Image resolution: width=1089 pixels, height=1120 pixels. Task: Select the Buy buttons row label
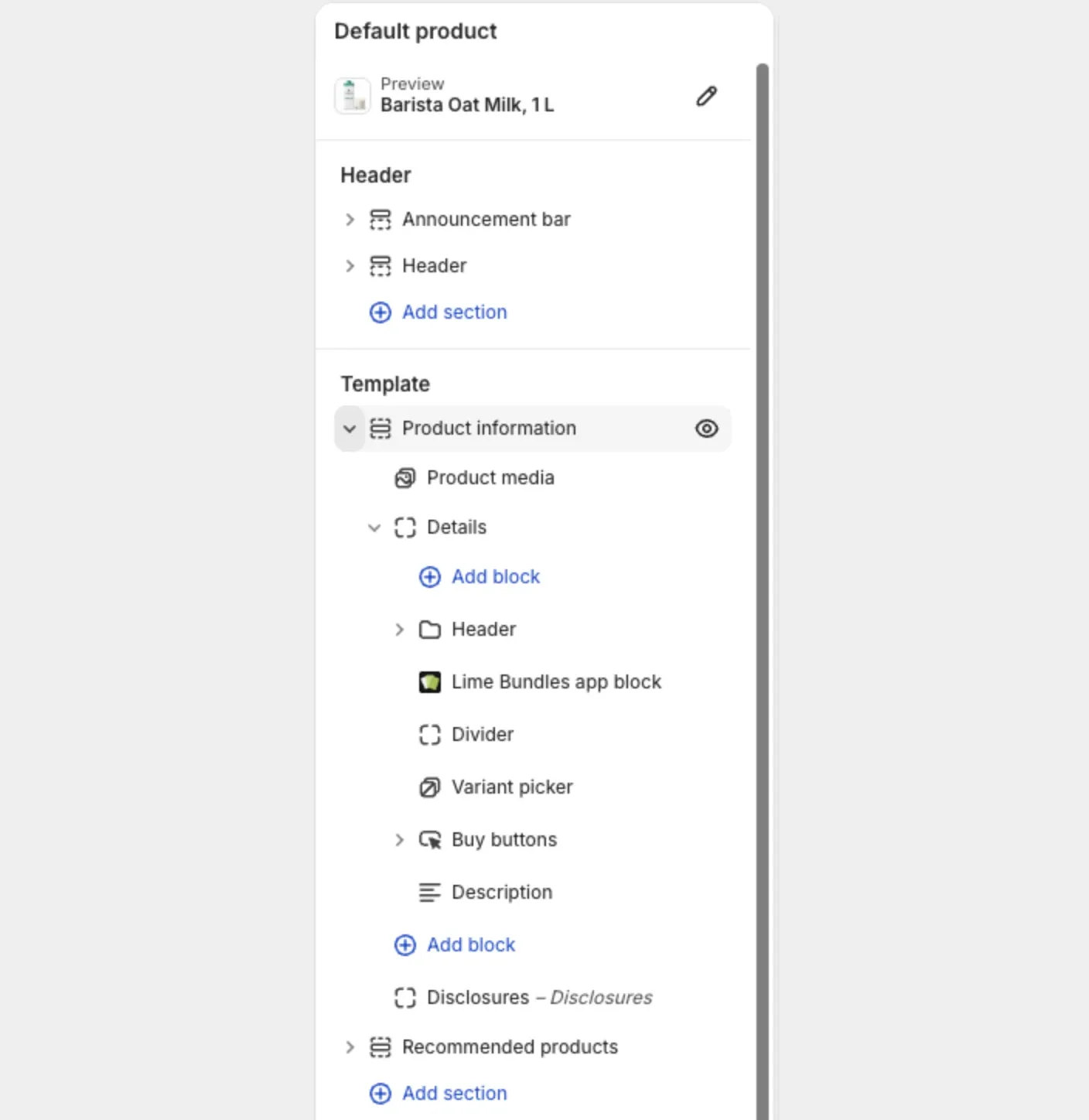(504, 840)
